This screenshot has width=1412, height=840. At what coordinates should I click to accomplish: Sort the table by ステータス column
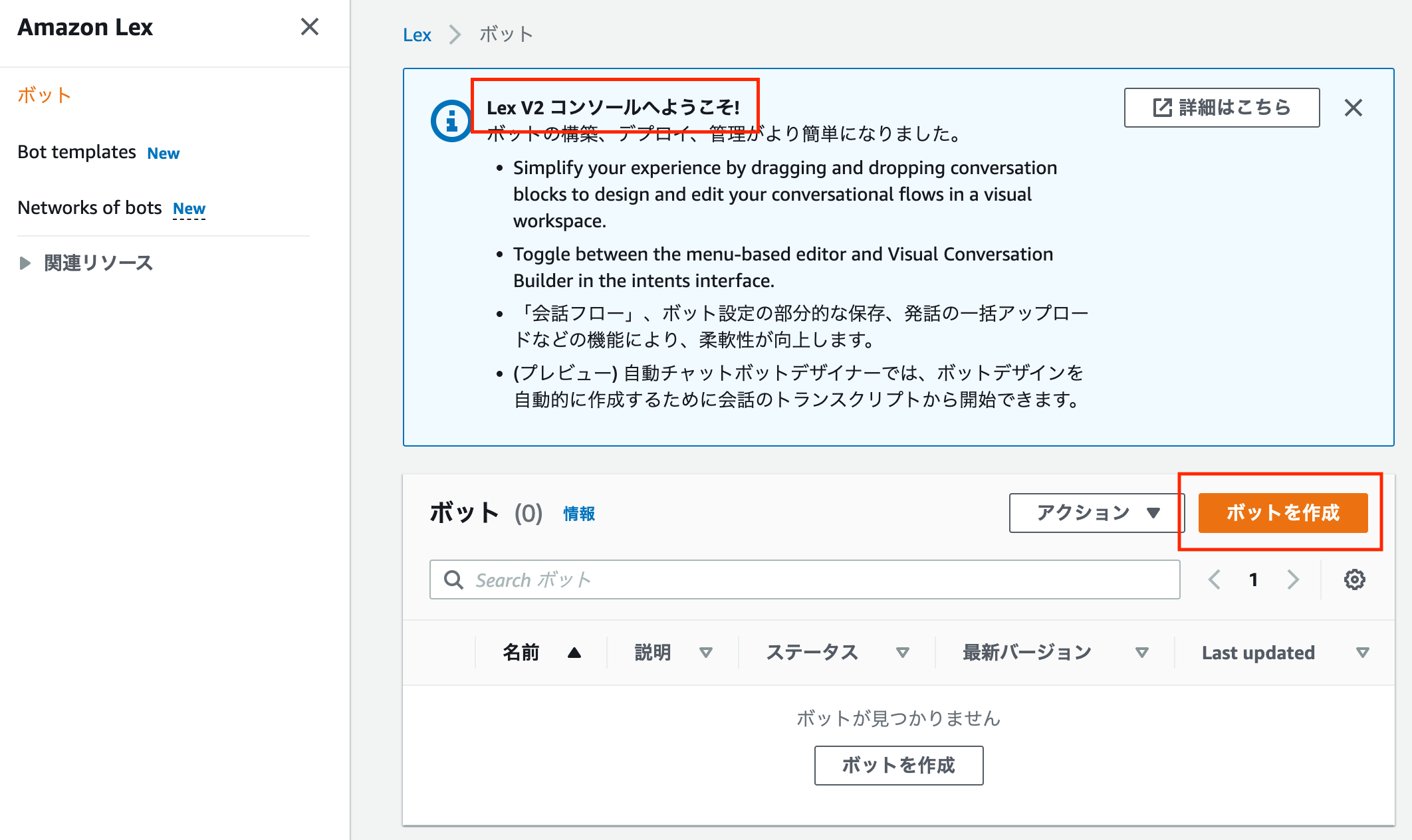tap(838, 653)
